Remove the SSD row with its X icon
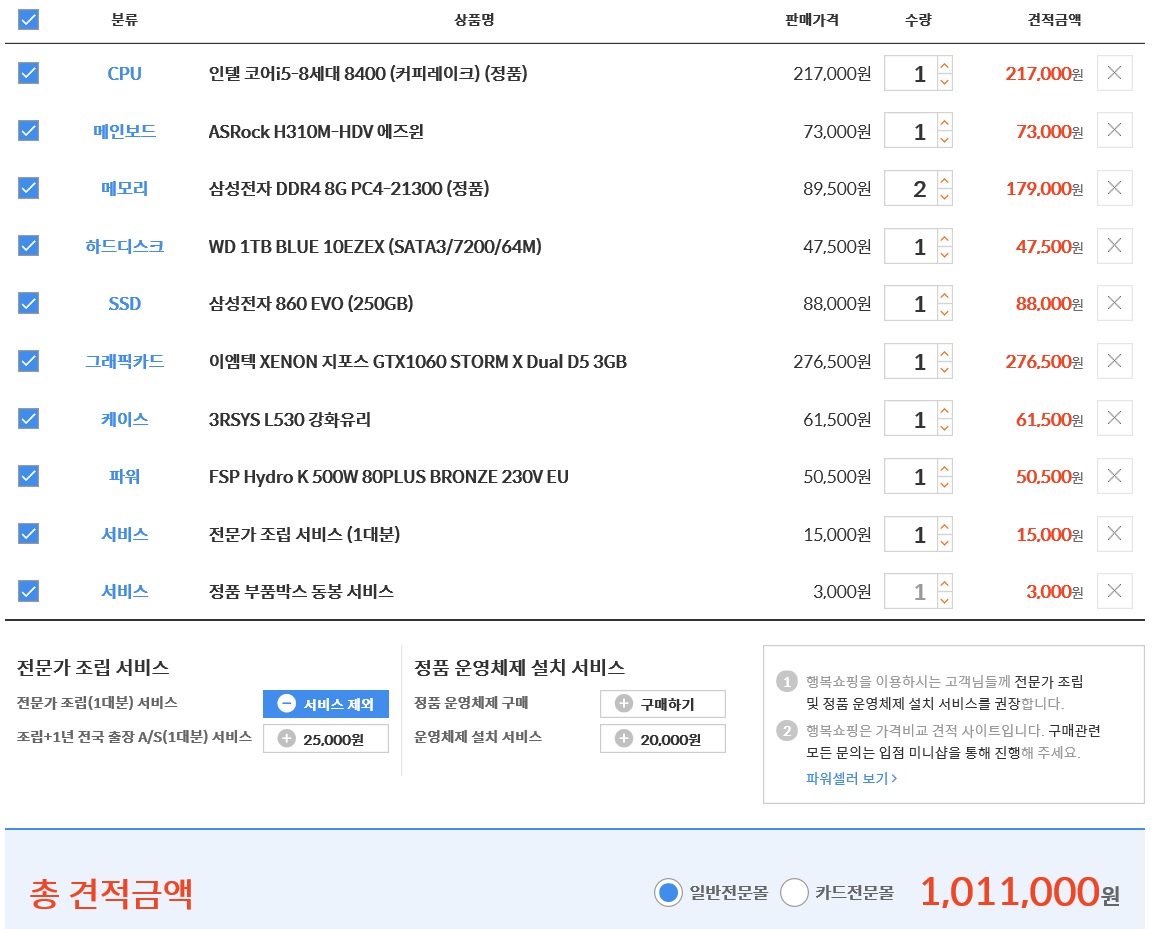Screen dimensions: 1152x929 tap(1114, 303)
